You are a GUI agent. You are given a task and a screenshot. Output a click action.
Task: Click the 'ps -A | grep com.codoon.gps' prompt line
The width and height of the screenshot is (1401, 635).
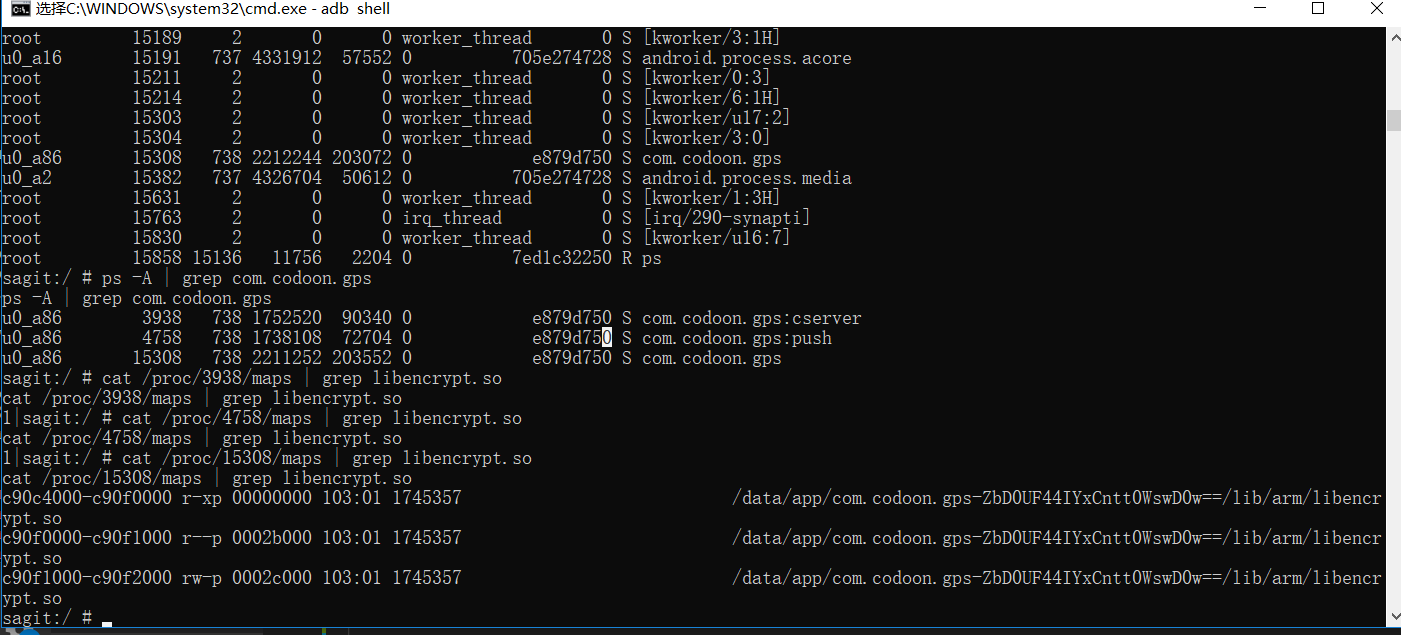click(187, 278)
